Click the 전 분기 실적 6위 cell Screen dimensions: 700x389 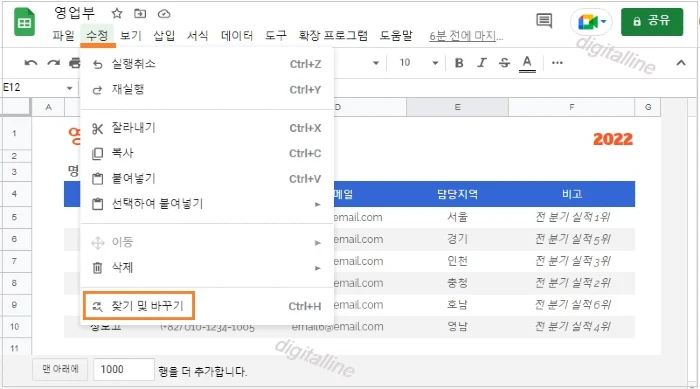tap(571, 305)
